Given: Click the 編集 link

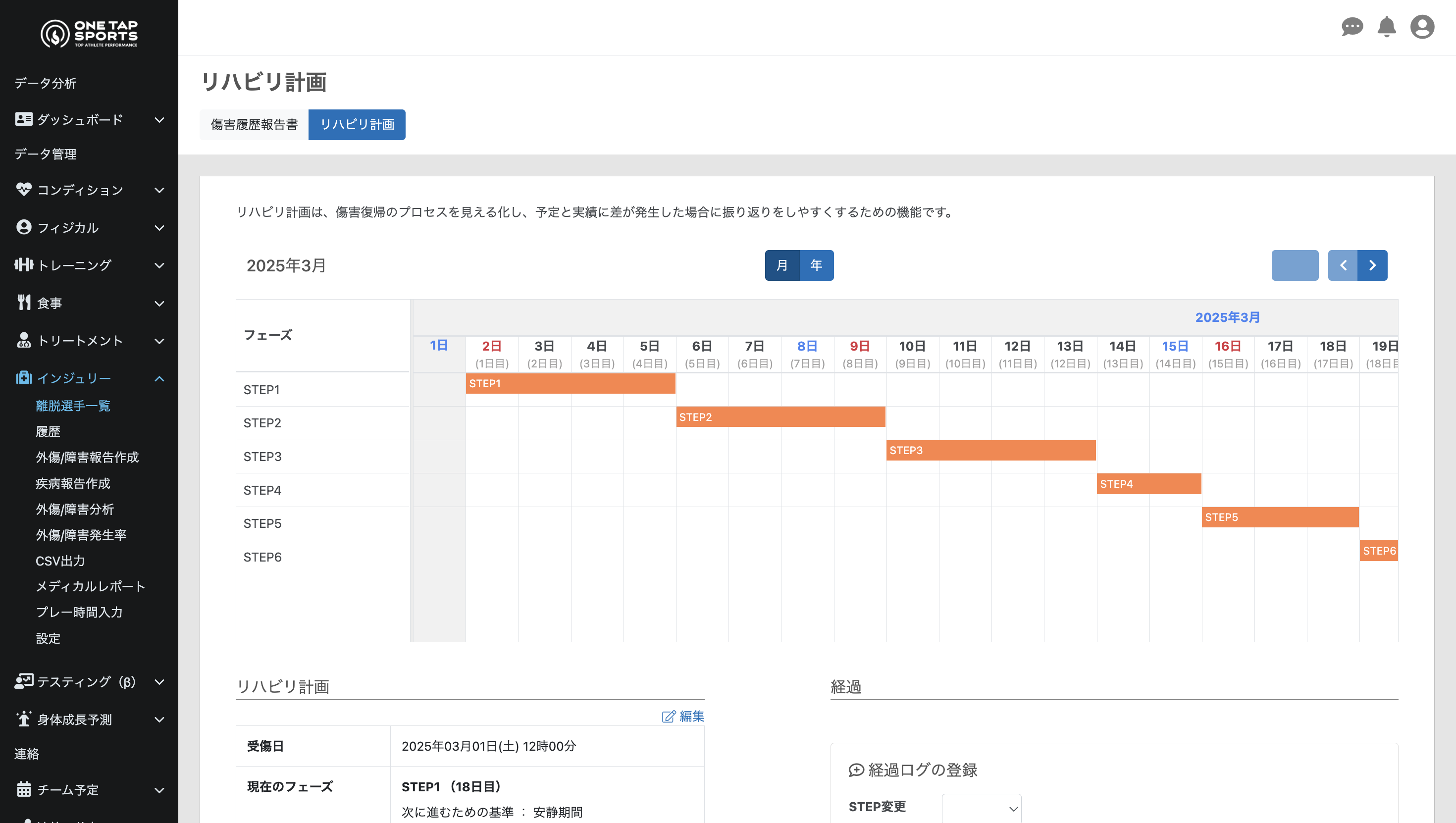Looking at the screenshot, I should tap(683, 716).
